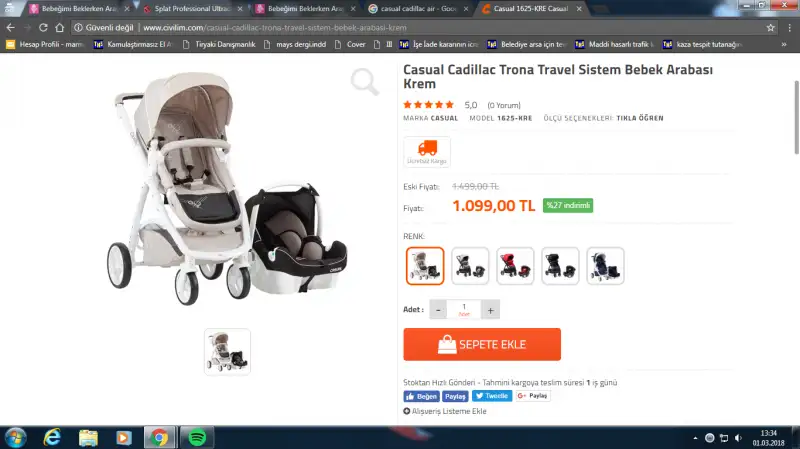Open Internet Explorer from the taskbar
The image size is (800, 449).
click(x=52, y=437)
